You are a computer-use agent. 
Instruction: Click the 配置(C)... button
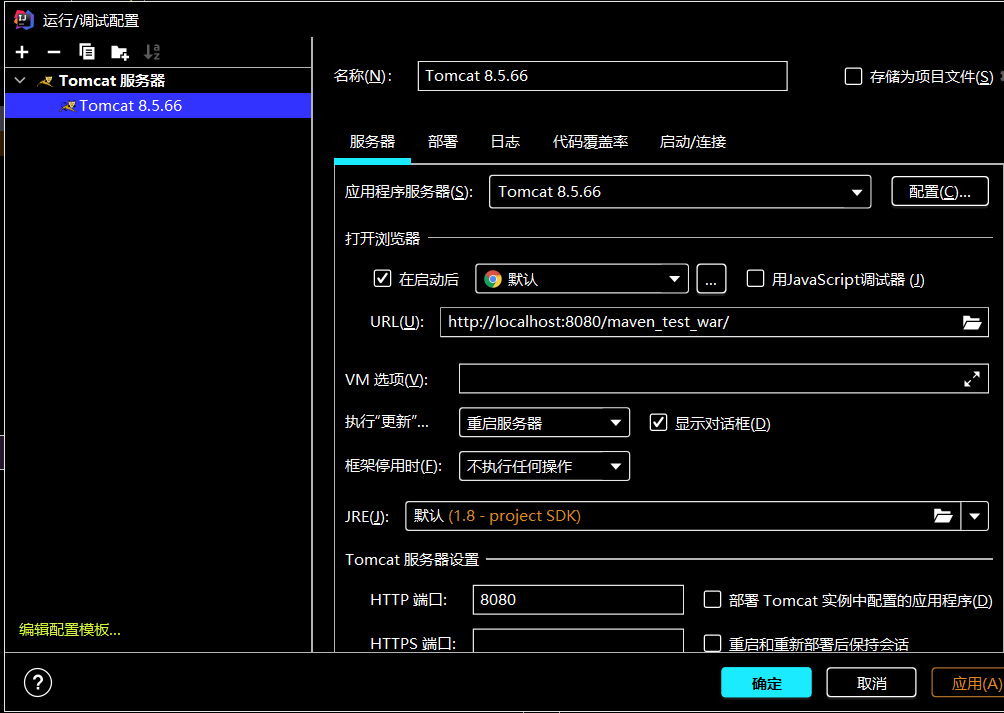(x=940, y=192)
